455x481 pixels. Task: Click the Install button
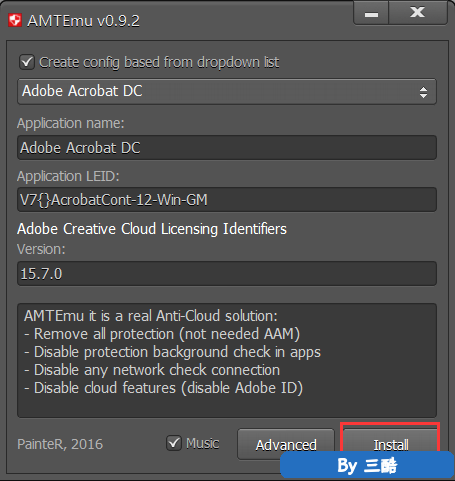pos(390,440)
